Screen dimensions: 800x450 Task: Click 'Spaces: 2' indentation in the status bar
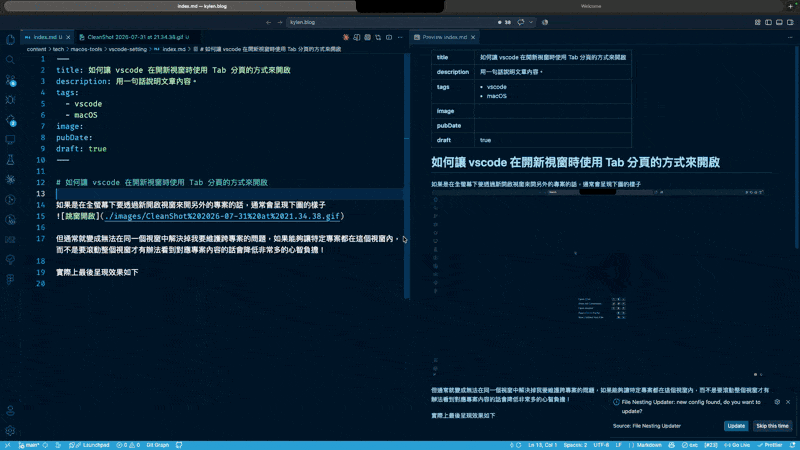point(575,445)
